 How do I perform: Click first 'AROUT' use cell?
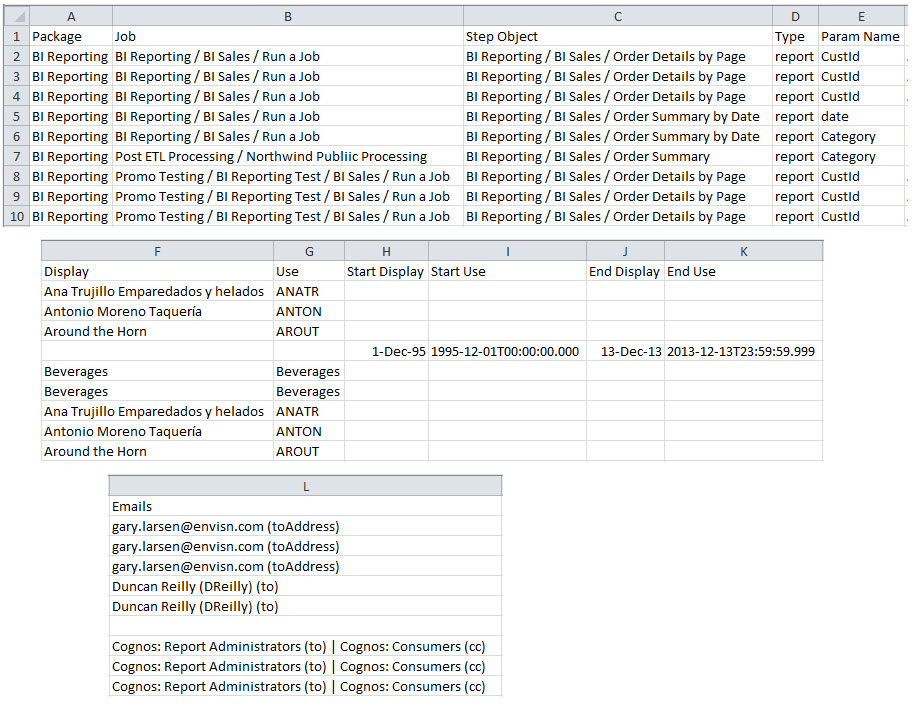pyautogui.click(x=309, y=332)
